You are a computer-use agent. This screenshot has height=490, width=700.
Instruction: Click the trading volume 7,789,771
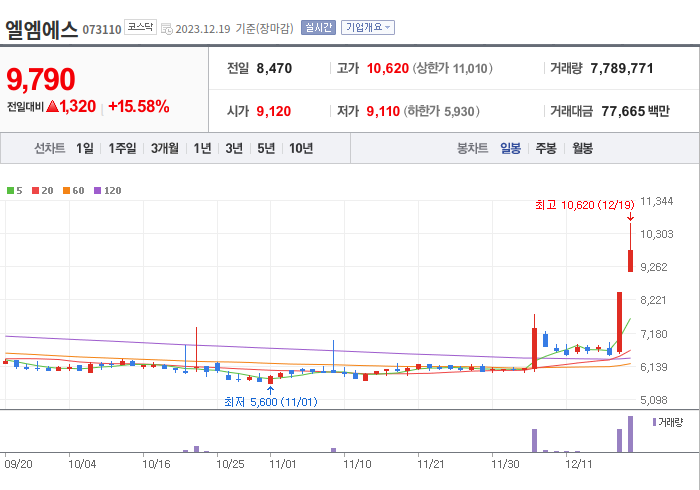coord(622,68)
